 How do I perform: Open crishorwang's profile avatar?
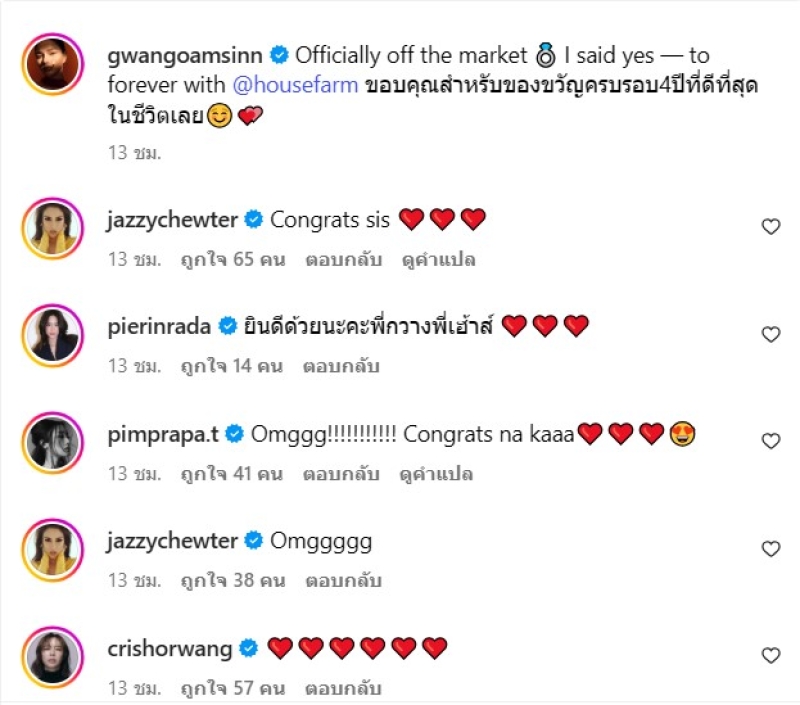point(52,657)
